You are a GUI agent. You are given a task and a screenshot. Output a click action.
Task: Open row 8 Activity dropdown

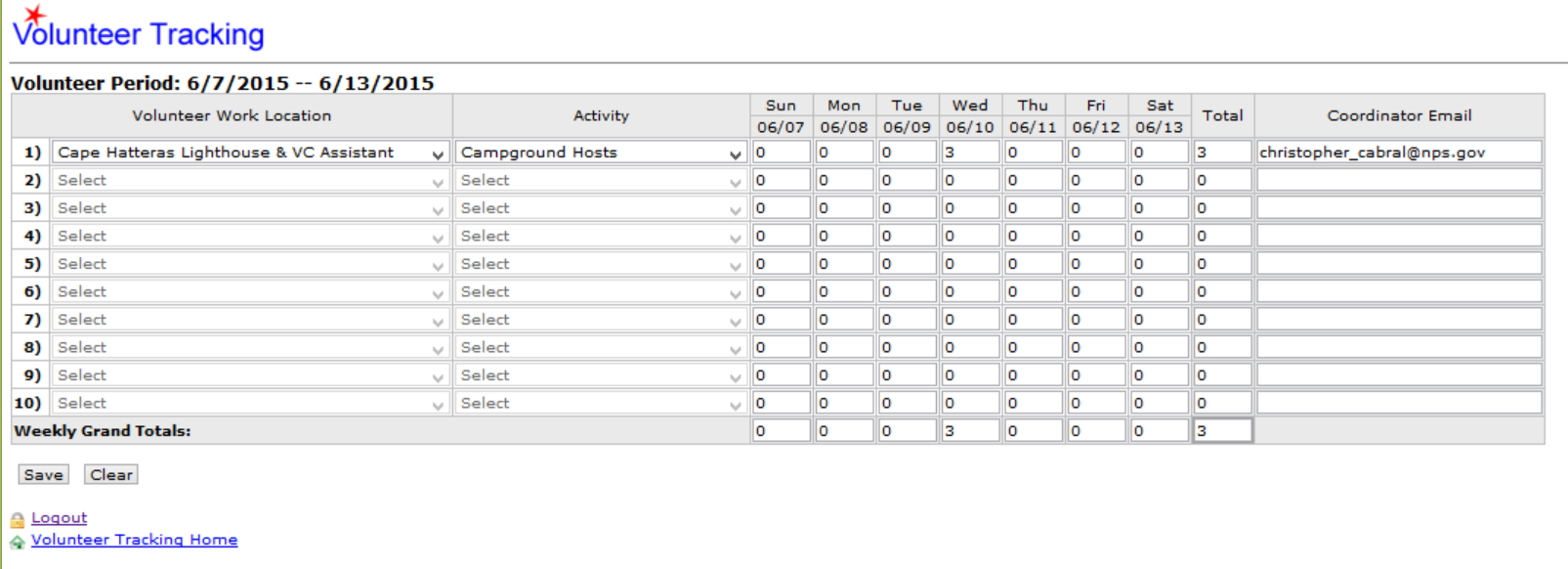pos(601,347)
